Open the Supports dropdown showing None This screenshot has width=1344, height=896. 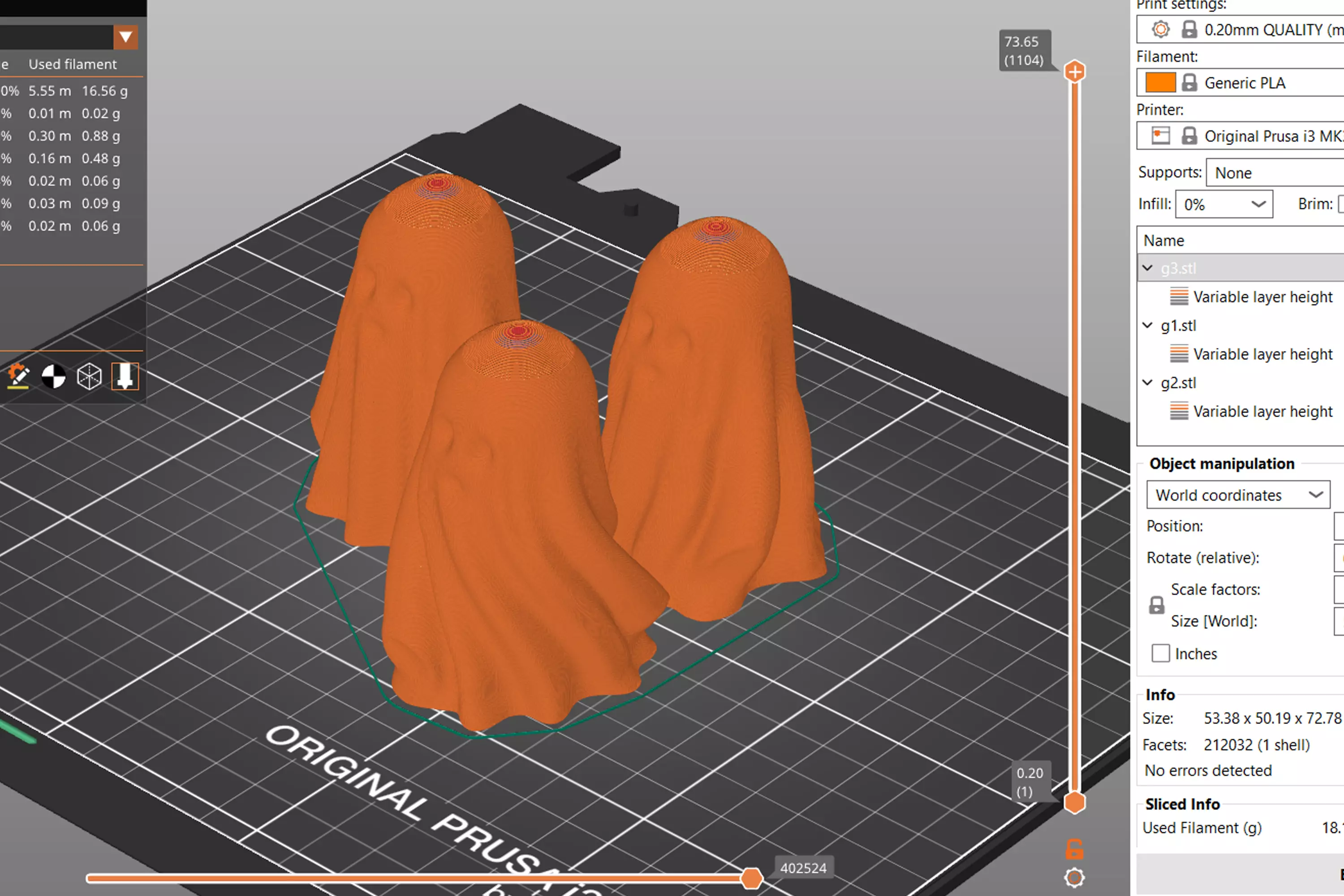click(x=1274, y=172)
